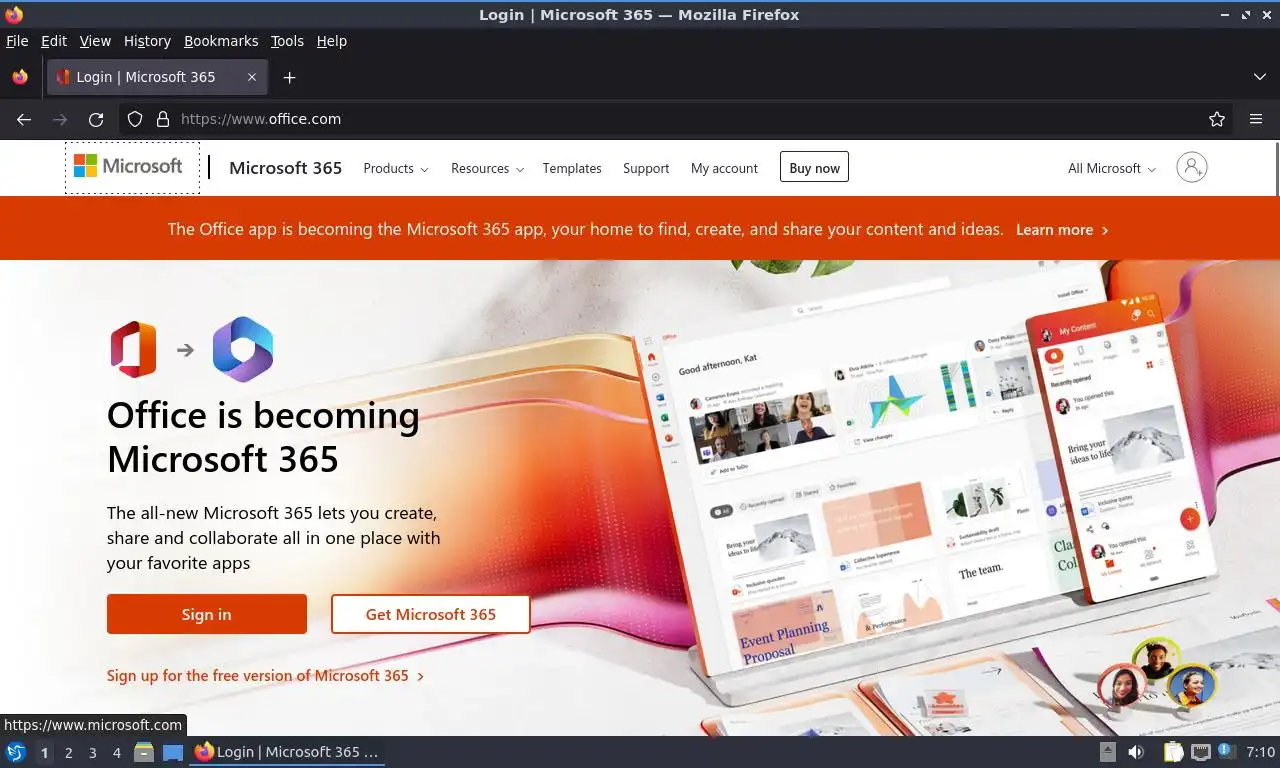Open the file manager taskbar icon

coord(144,752)
